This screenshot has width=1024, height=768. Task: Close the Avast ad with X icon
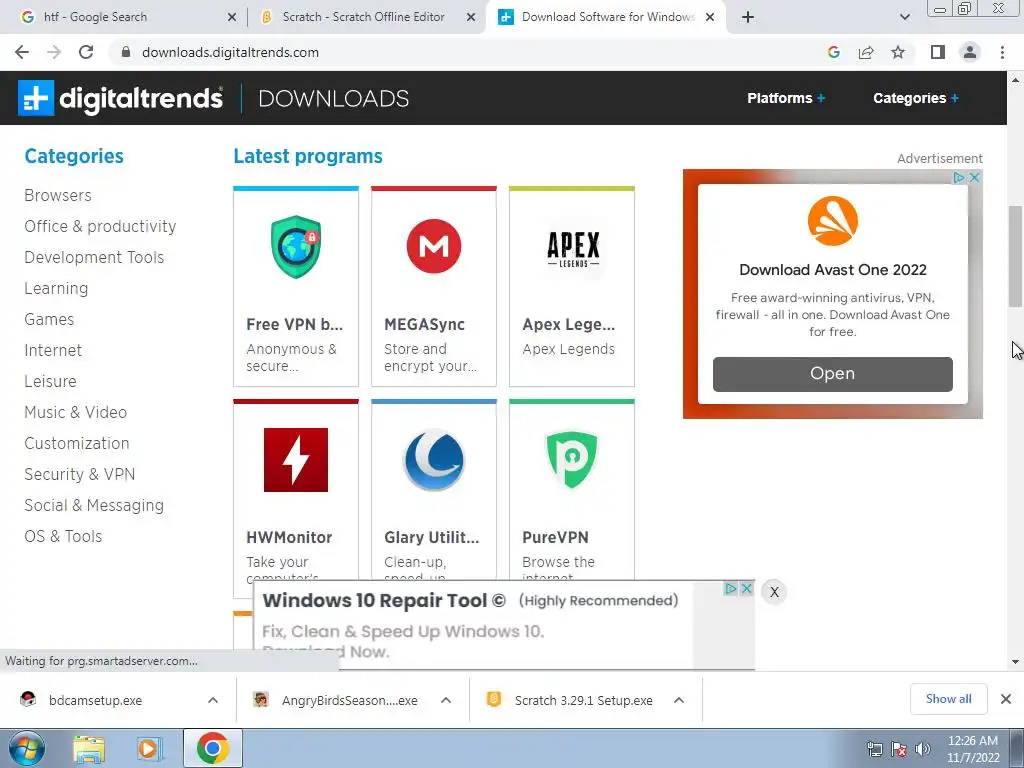click(x=974, y=178)
